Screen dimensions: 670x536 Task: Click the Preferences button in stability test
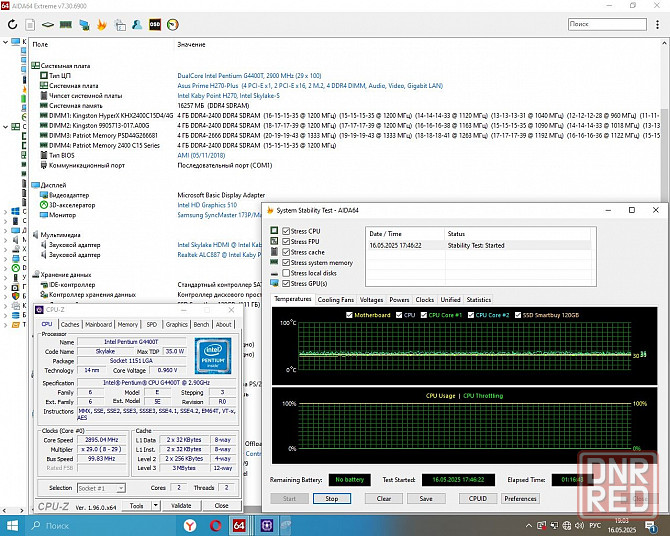[520, 498]
